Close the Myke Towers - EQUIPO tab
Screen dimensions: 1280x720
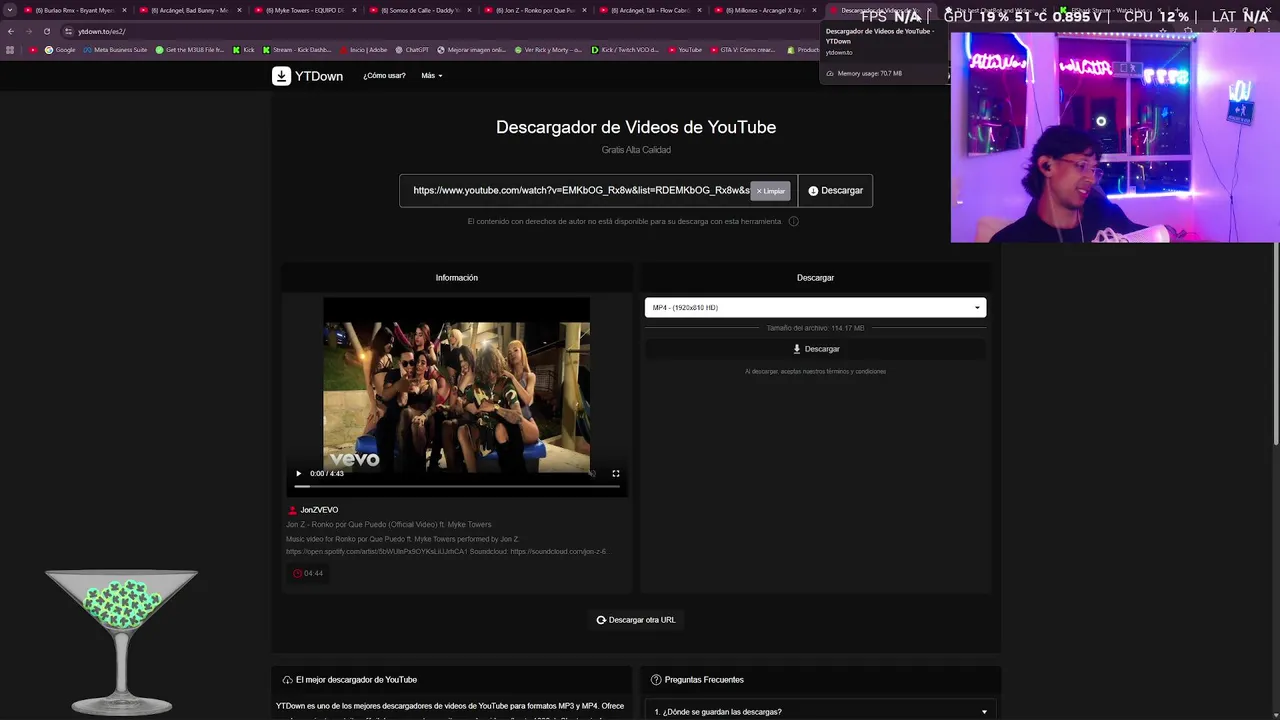[354, 10]
